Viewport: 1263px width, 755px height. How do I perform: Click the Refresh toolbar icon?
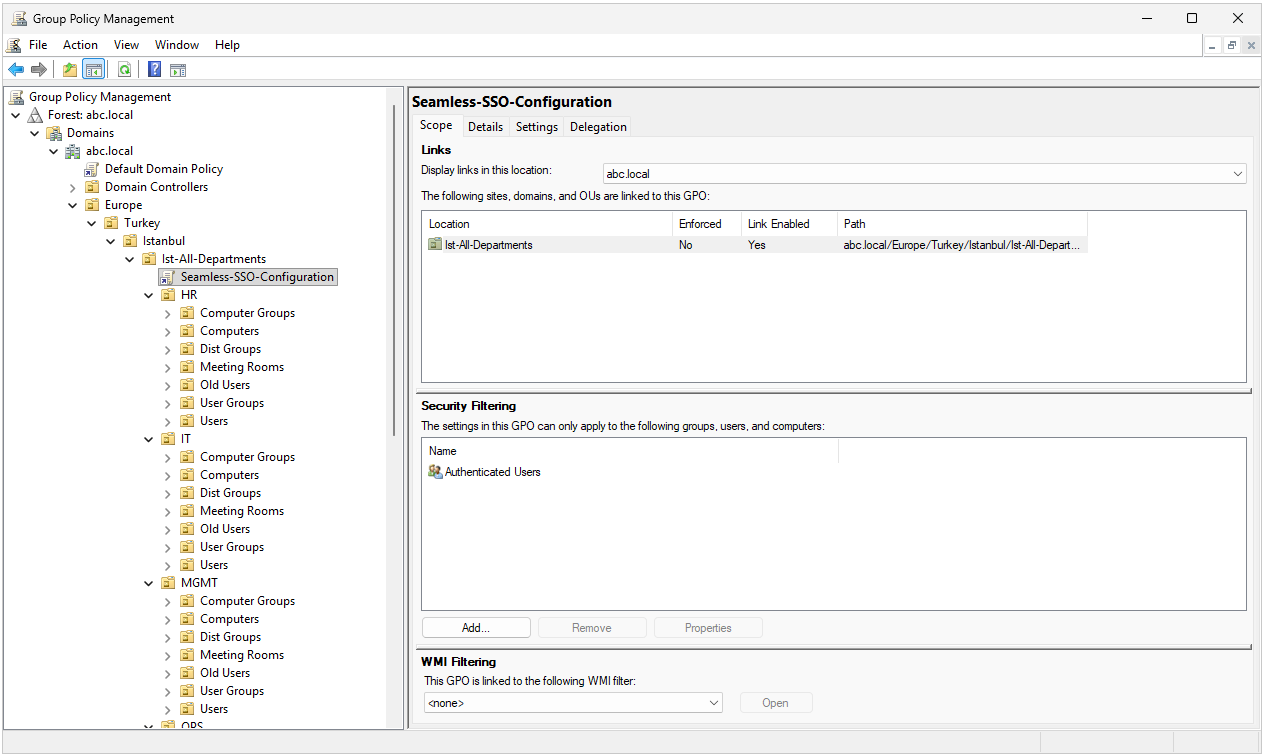[124, 69]
